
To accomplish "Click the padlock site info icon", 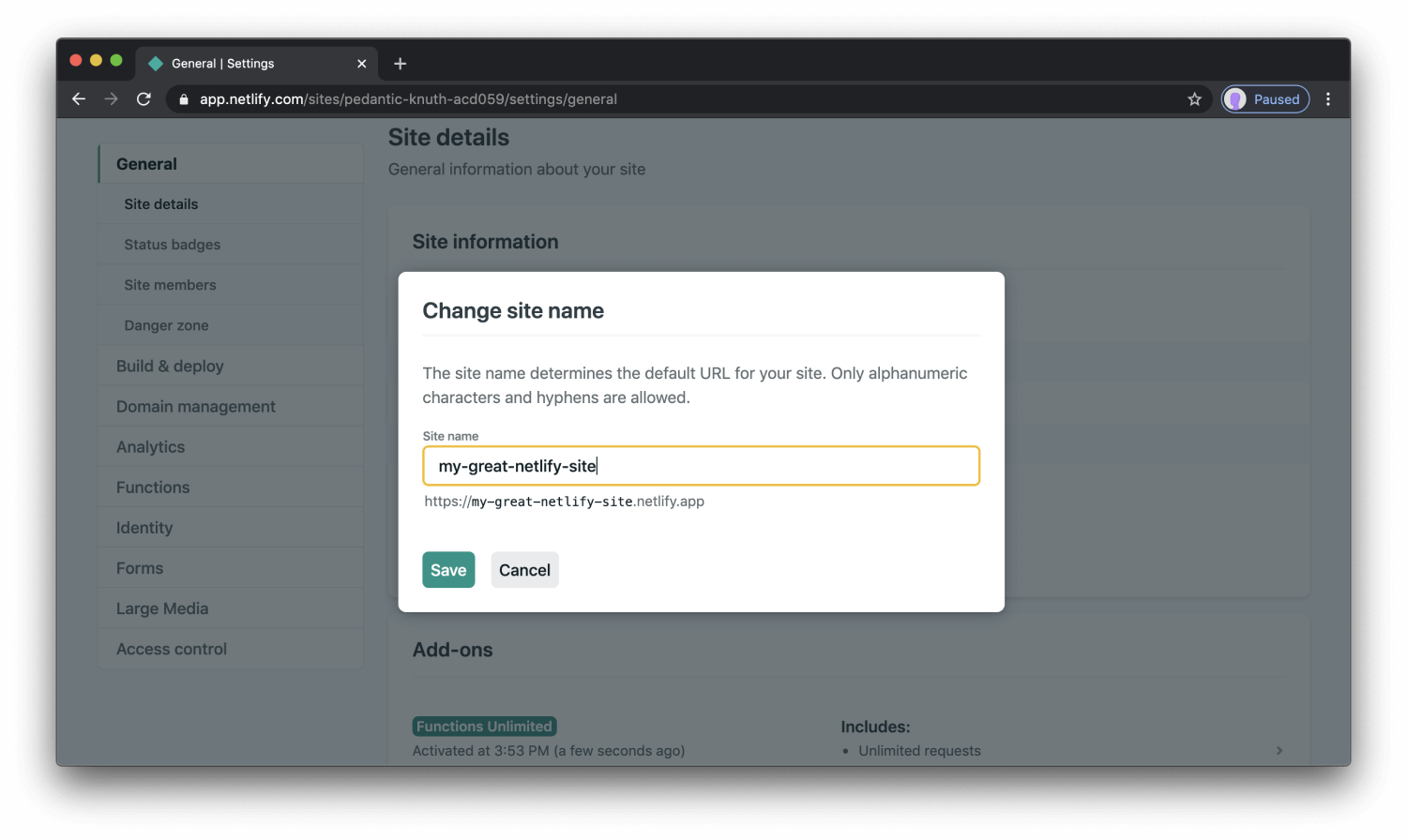I will coord(184,99).
